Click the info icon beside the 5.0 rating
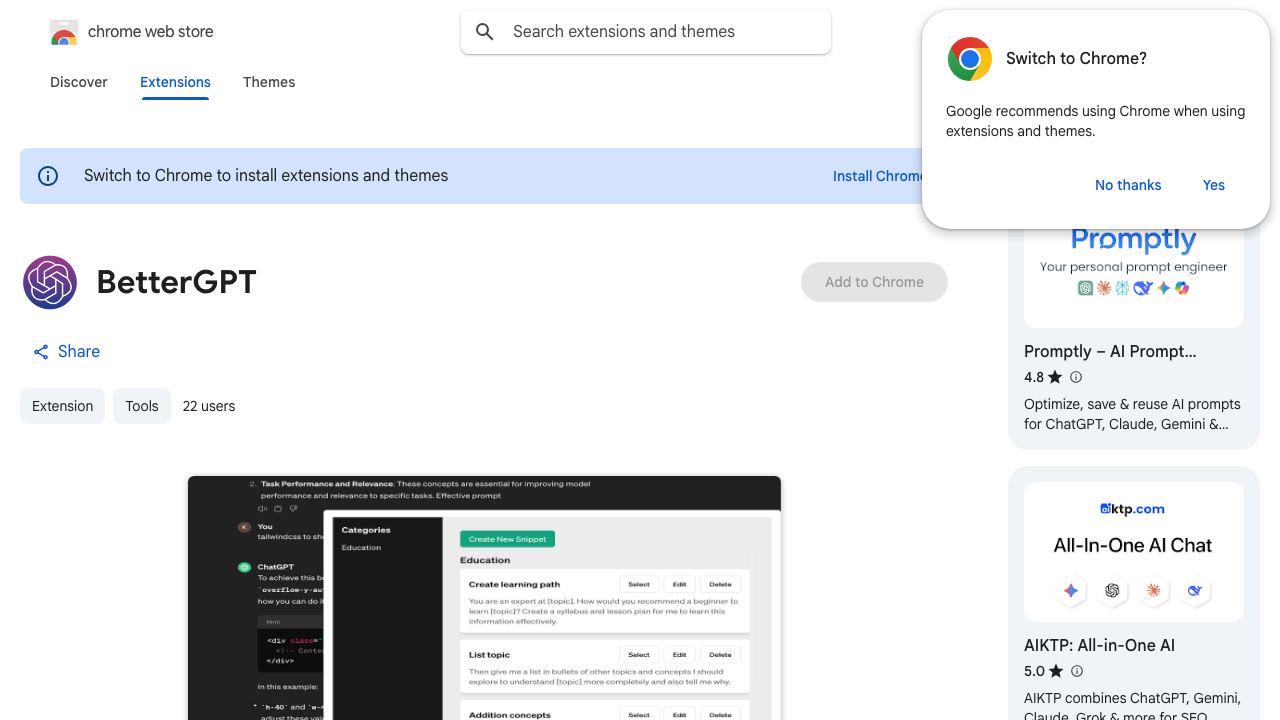This screenshot has width=1280, height=720. [1077, 671]
